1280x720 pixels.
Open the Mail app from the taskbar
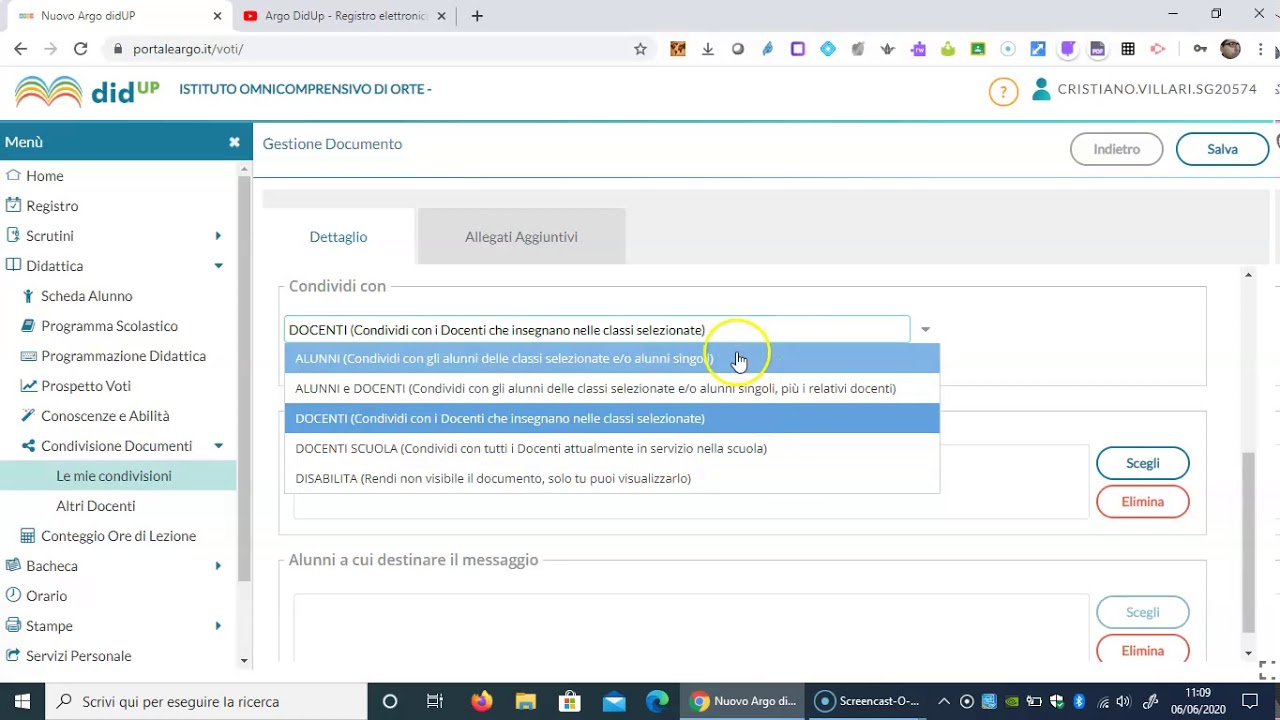pyautogui.click(x=614, y=701)
